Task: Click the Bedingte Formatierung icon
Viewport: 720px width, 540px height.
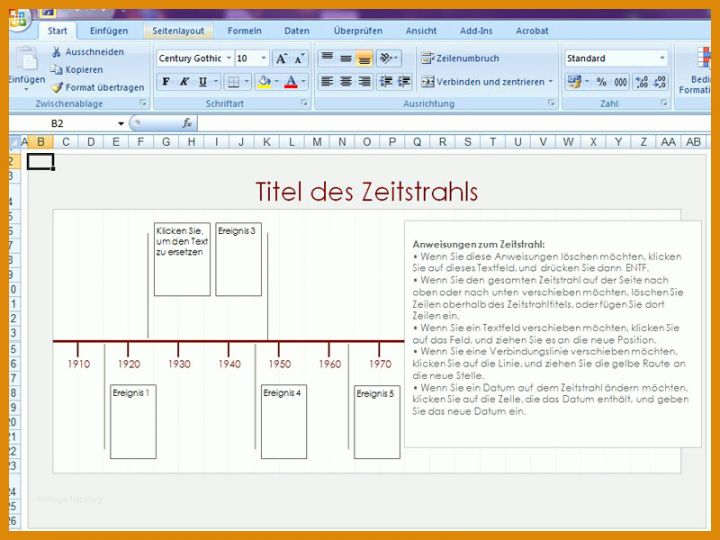Action: 702,57
